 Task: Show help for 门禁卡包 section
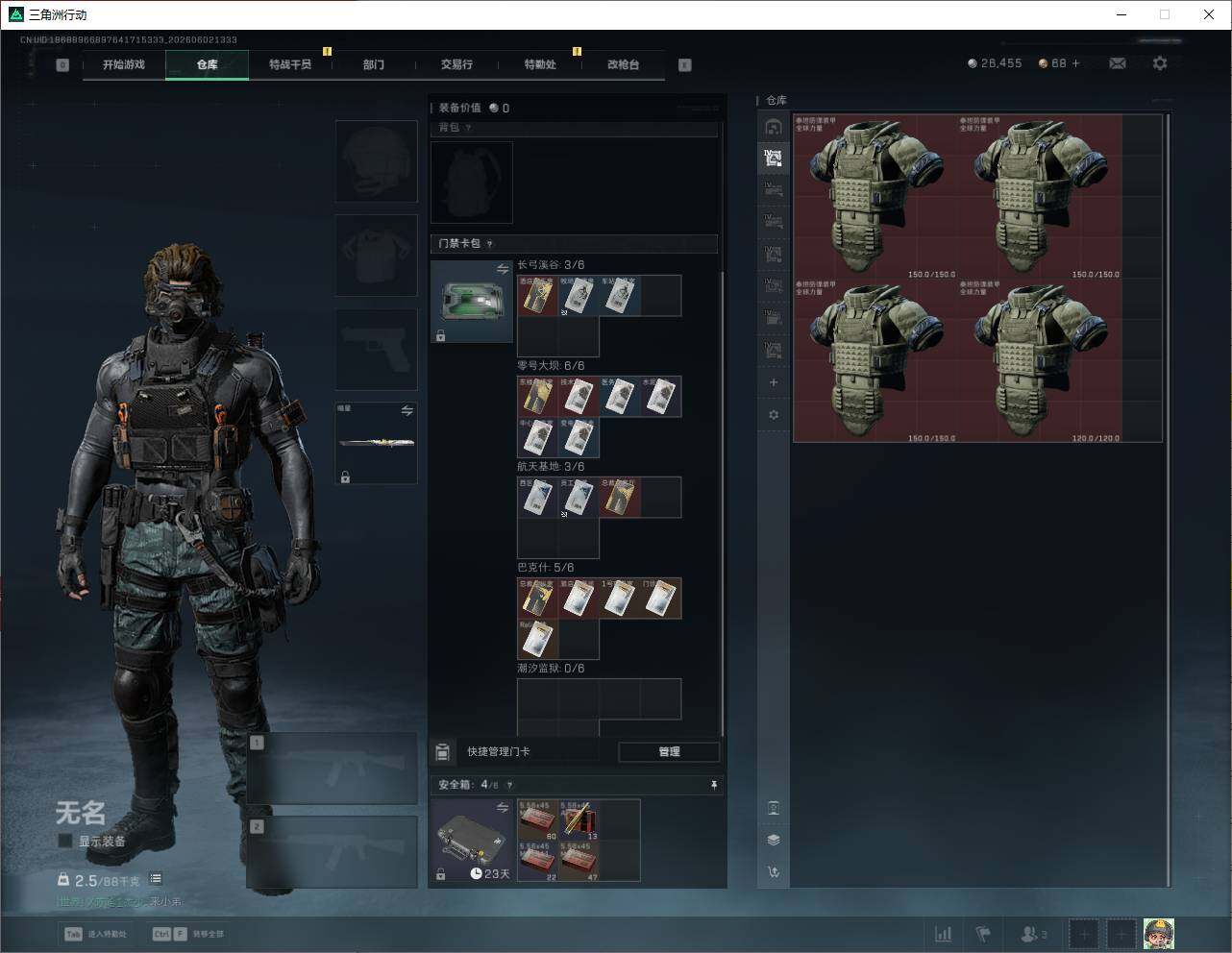(x=490, y=244)
